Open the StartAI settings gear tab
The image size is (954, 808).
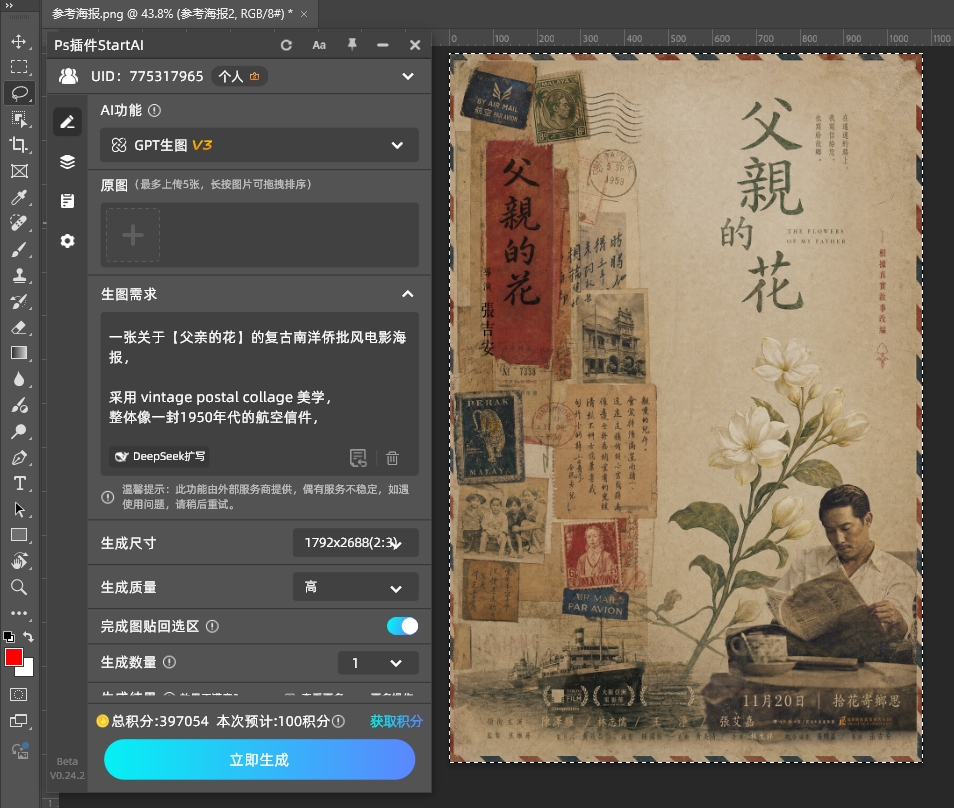[67, 241]
